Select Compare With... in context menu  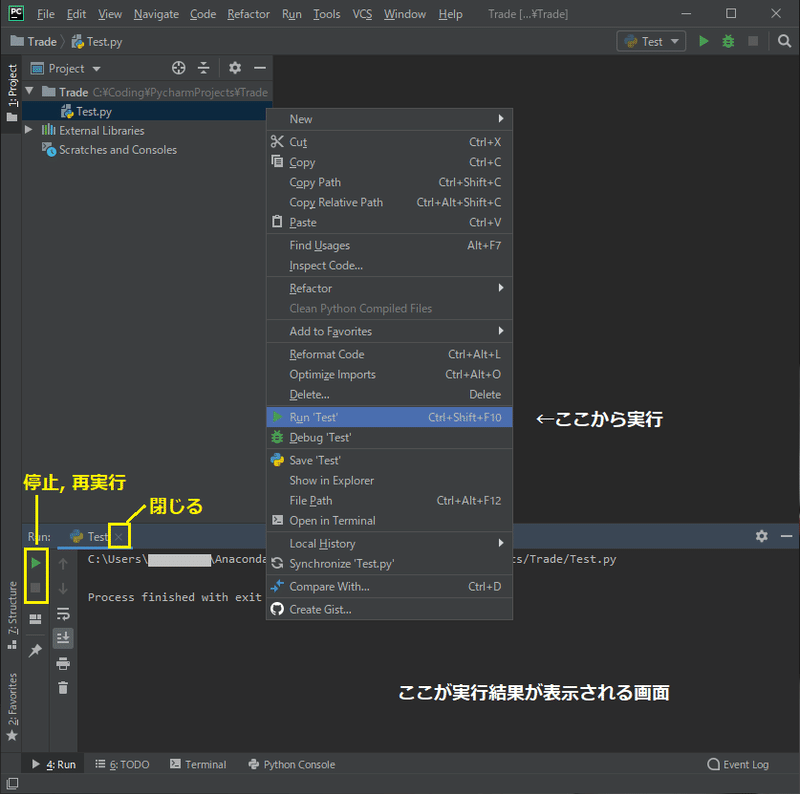pyautogui.click(x=389, y=586)
